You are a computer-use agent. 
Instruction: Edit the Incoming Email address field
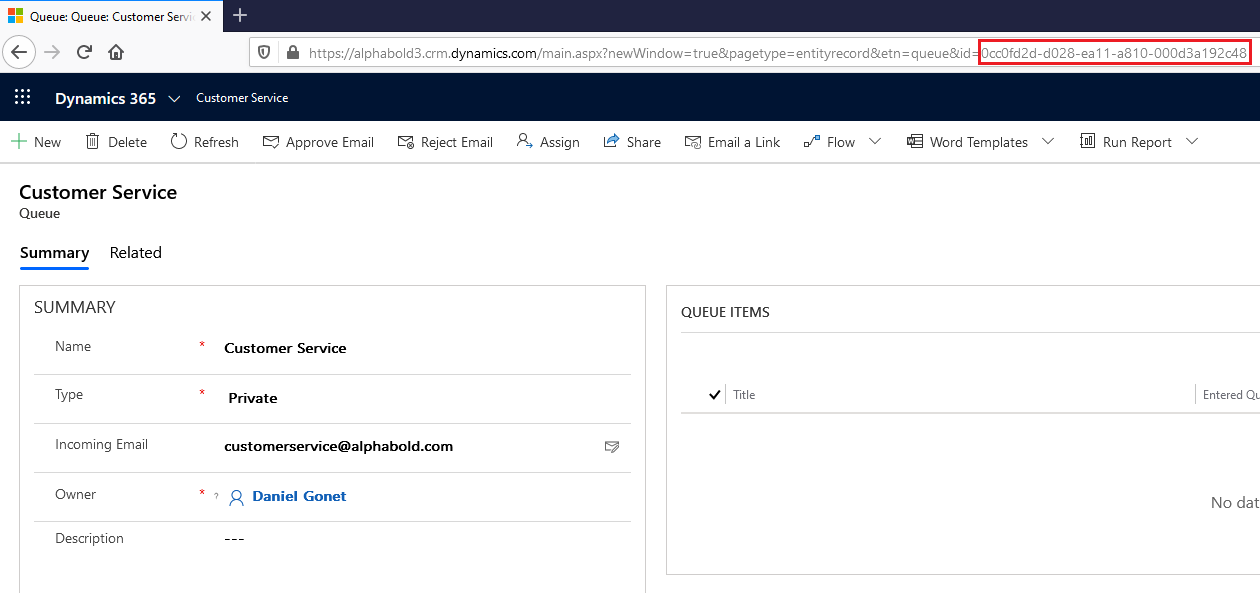point(339,446)
